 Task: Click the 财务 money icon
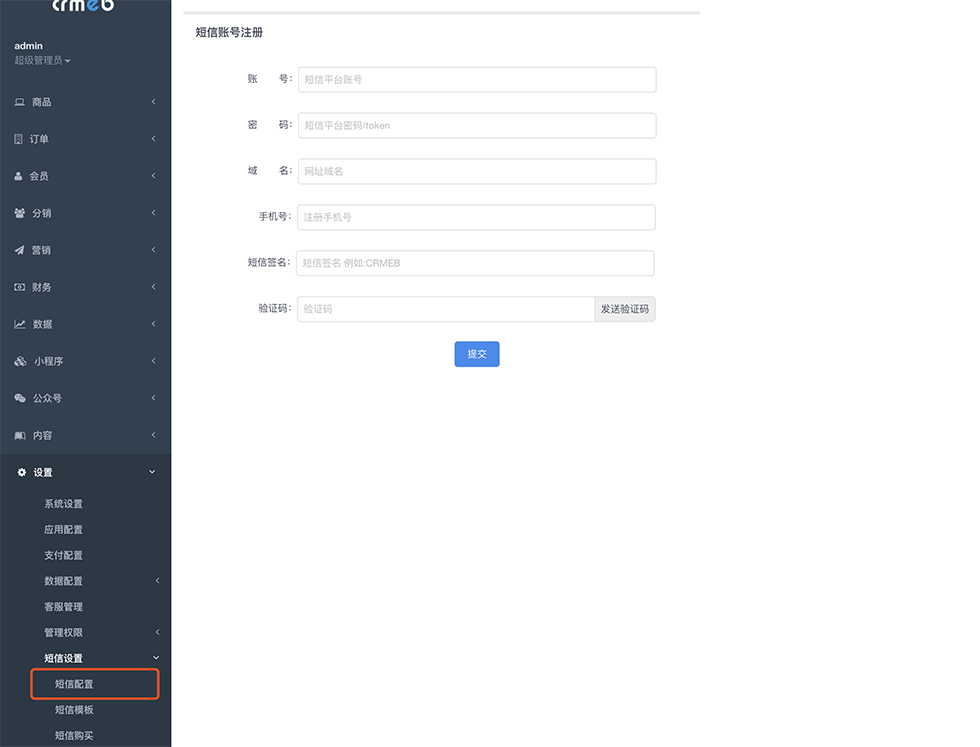pyautogui.click(x=19, y=287)
